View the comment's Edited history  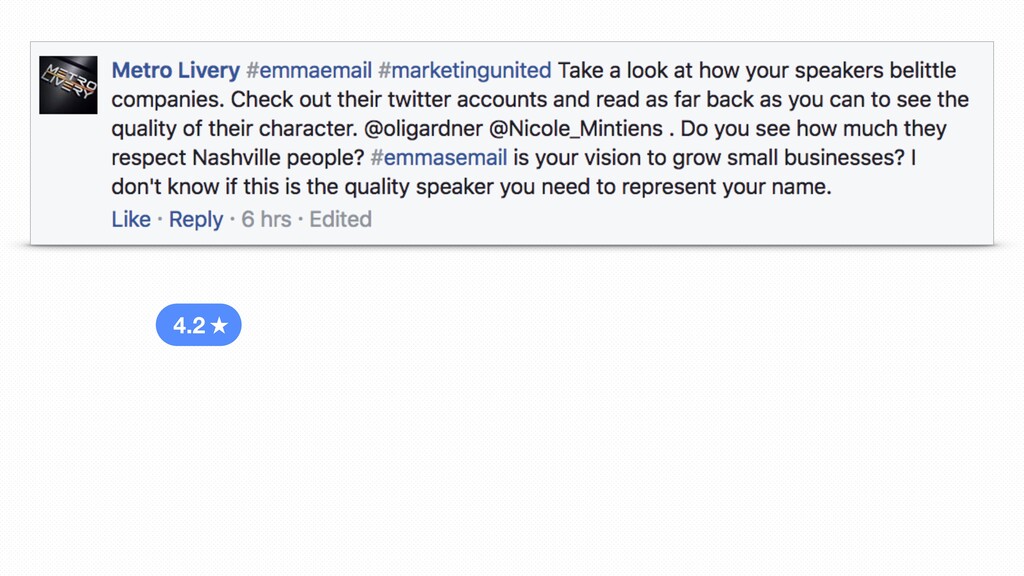(x=340, y=219)
